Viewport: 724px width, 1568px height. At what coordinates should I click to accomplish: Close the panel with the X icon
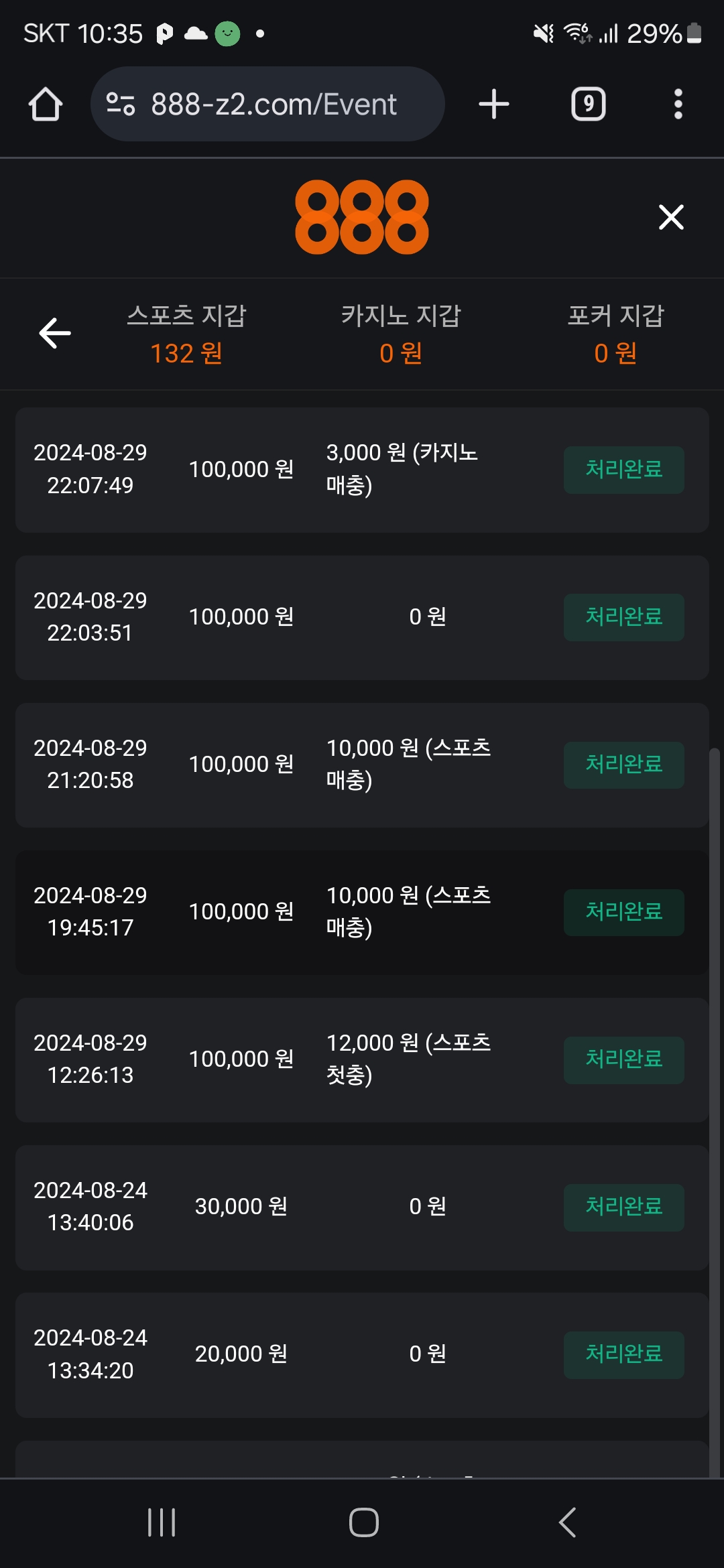coord(671,217)
